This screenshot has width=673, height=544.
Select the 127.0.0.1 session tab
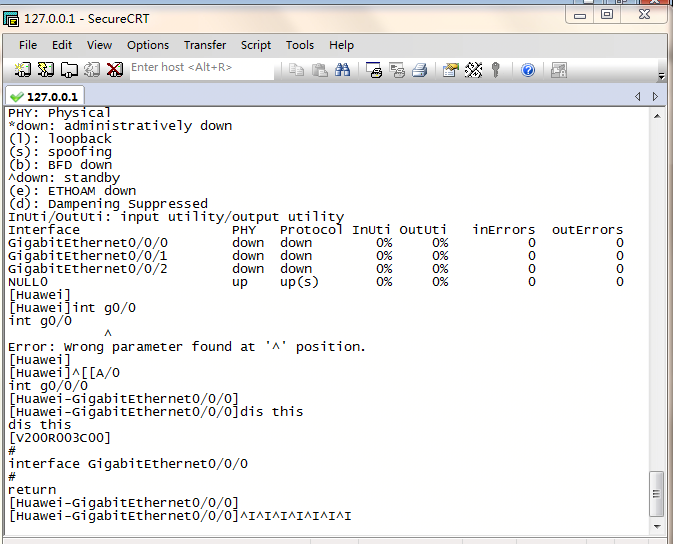(x=45, y=96)
